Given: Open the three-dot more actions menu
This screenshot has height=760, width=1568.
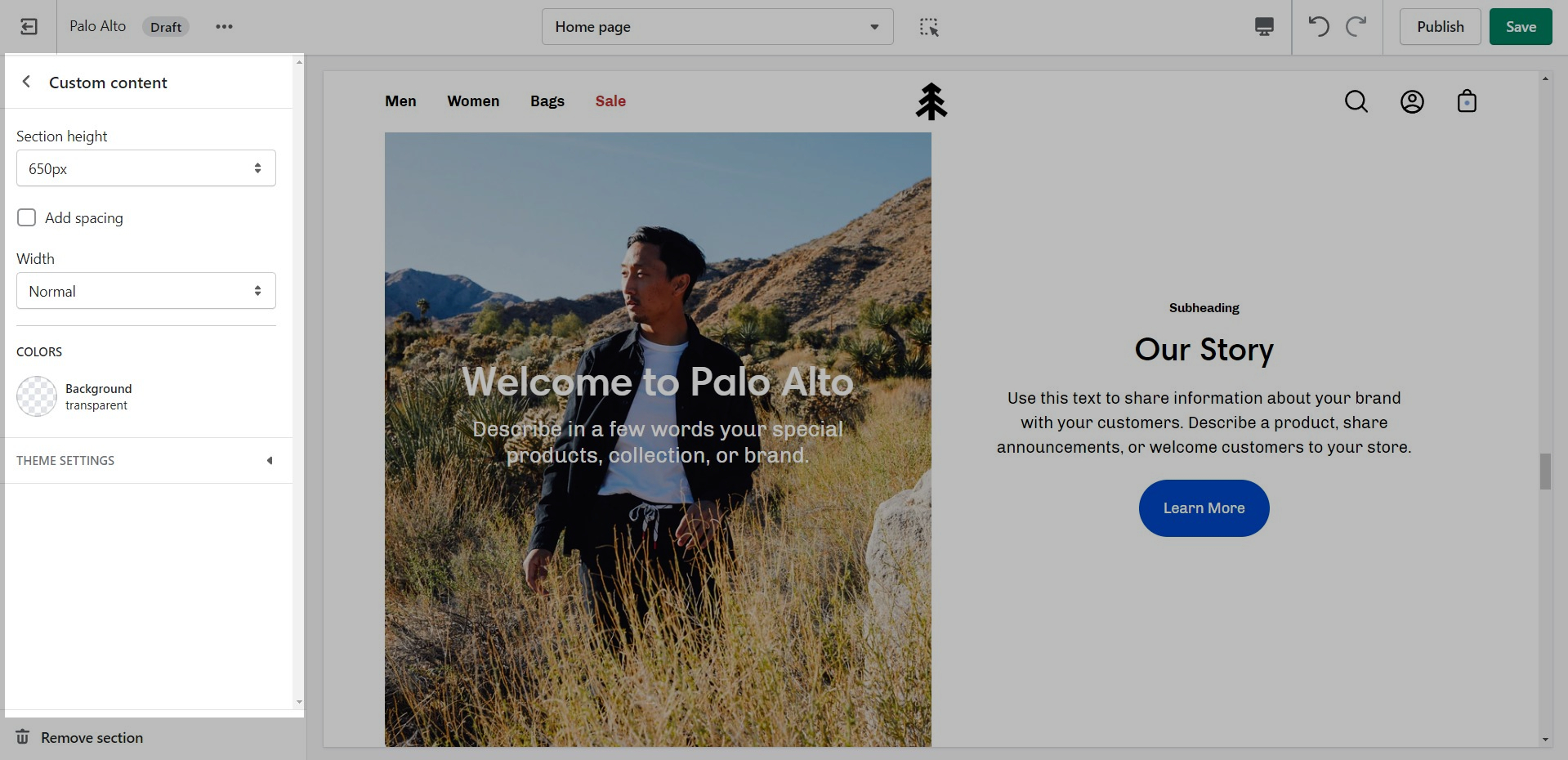Looking at the screenshot, I should click(x=224, y=27).
